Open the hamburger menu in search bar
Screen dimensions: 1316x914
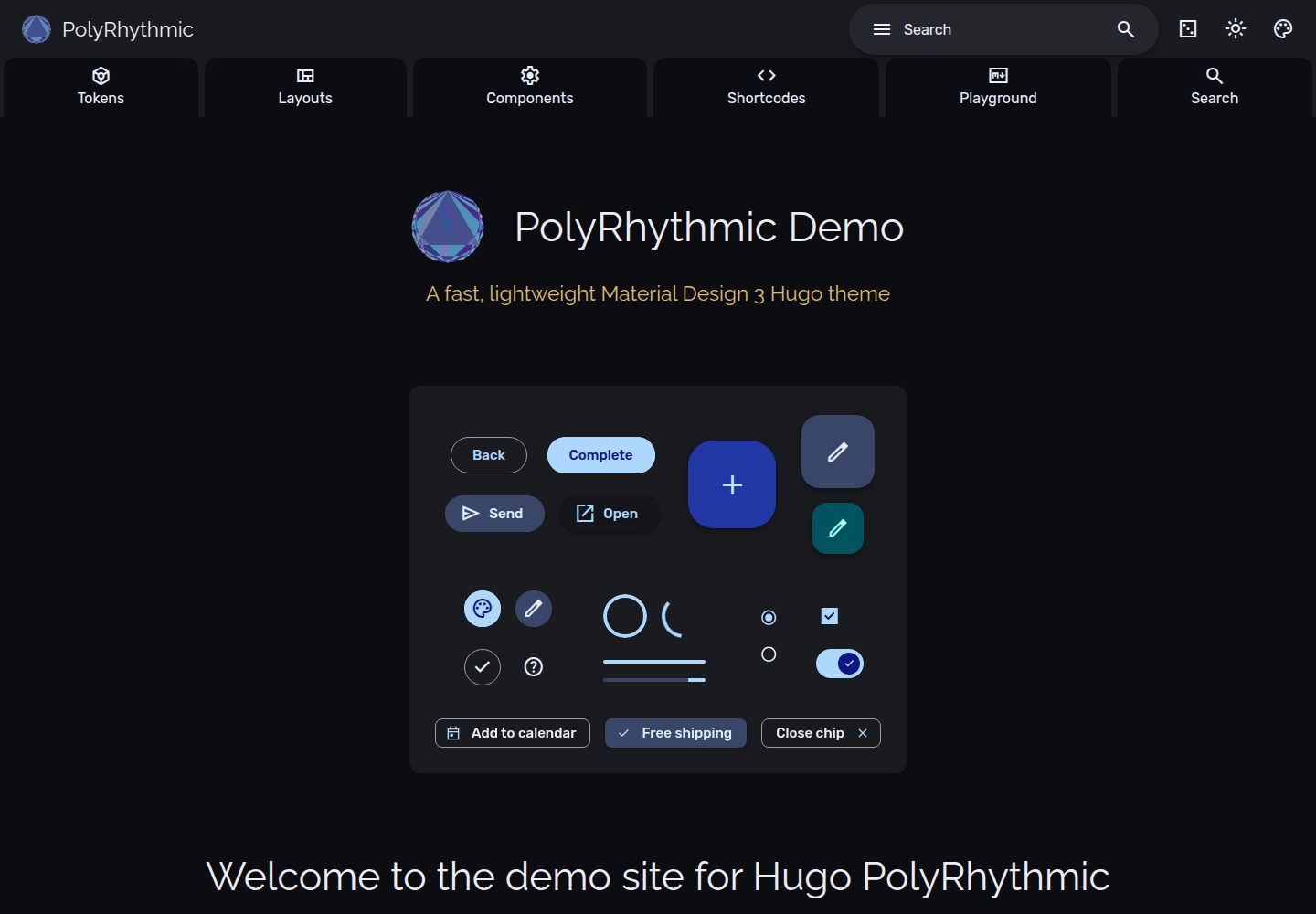point(882,29)
